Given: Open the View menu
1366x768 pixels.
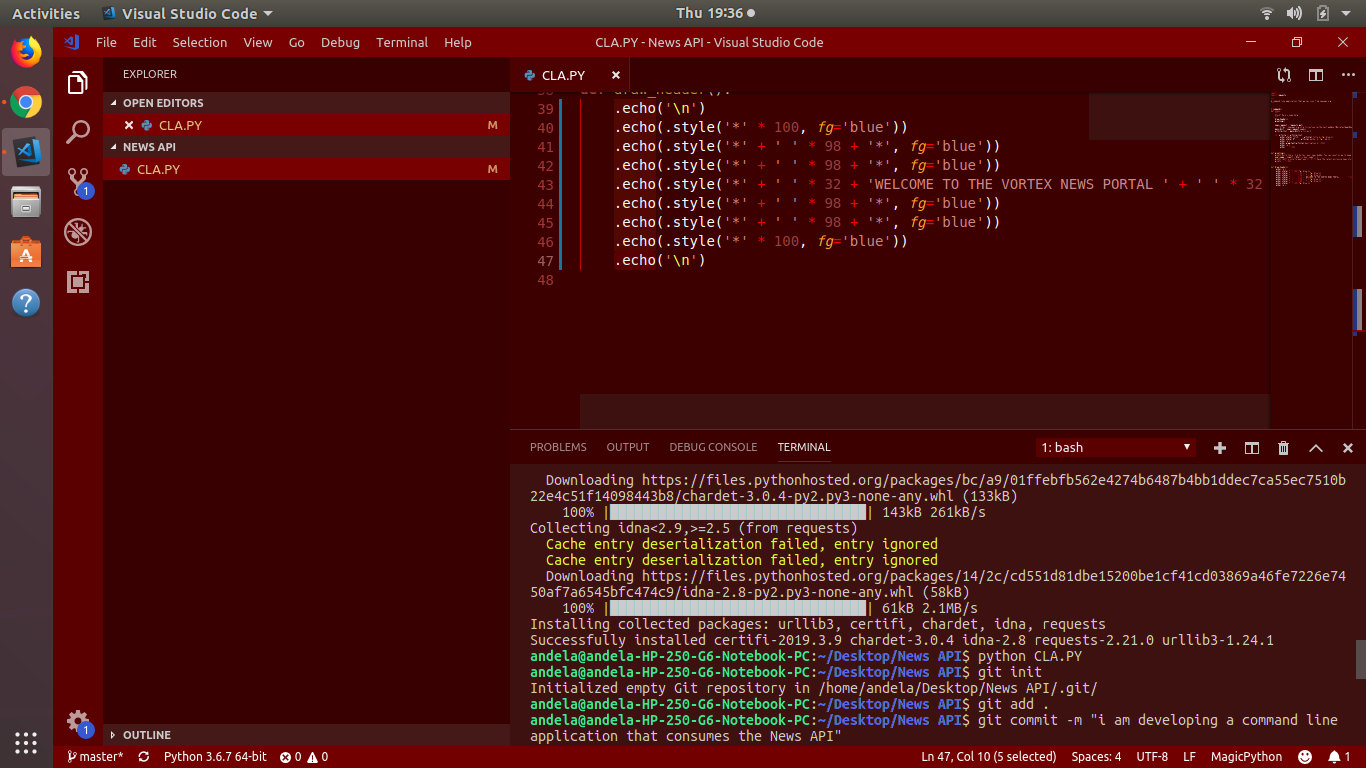Looking at the screenshot, I should pos(258,42).
